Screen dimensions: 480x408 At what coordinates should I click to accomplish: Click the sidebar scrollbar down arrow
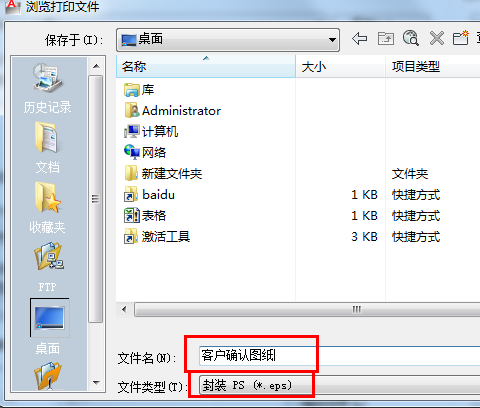[x=96, y=383]
